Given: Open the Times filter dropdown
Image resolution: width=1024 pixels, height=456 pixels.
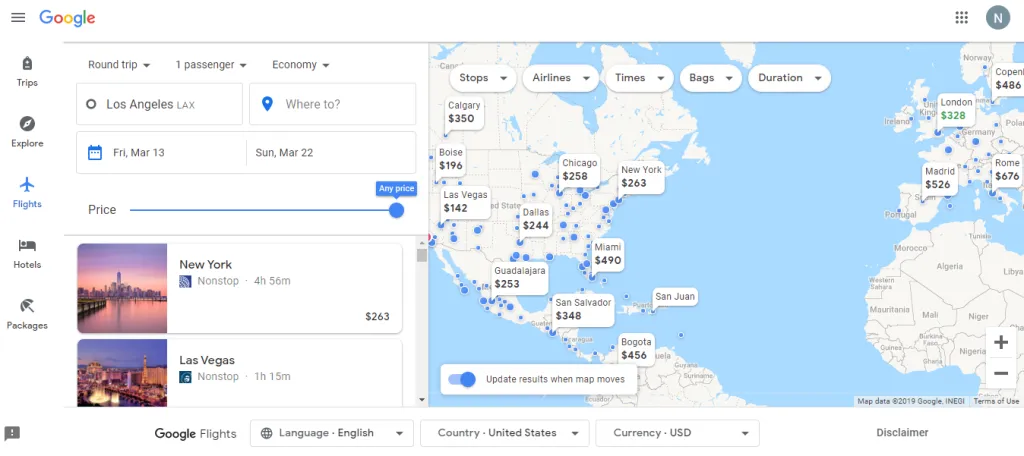Looking at the screenshot, I should click(x=639, y=78).
